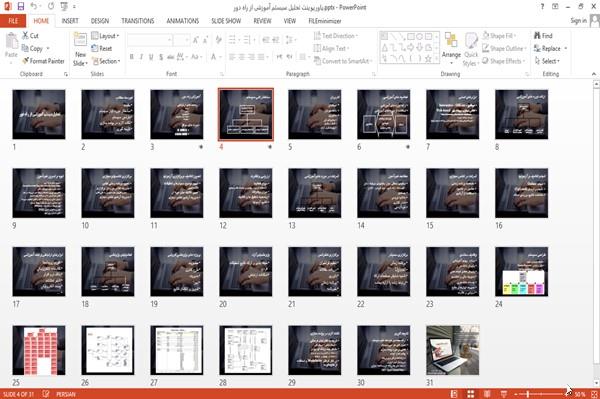Click the Fit slide to window icon
Image resolution: width=600 pixels, height=399 pixels.
pyautogui.click(x=594, y=394)
